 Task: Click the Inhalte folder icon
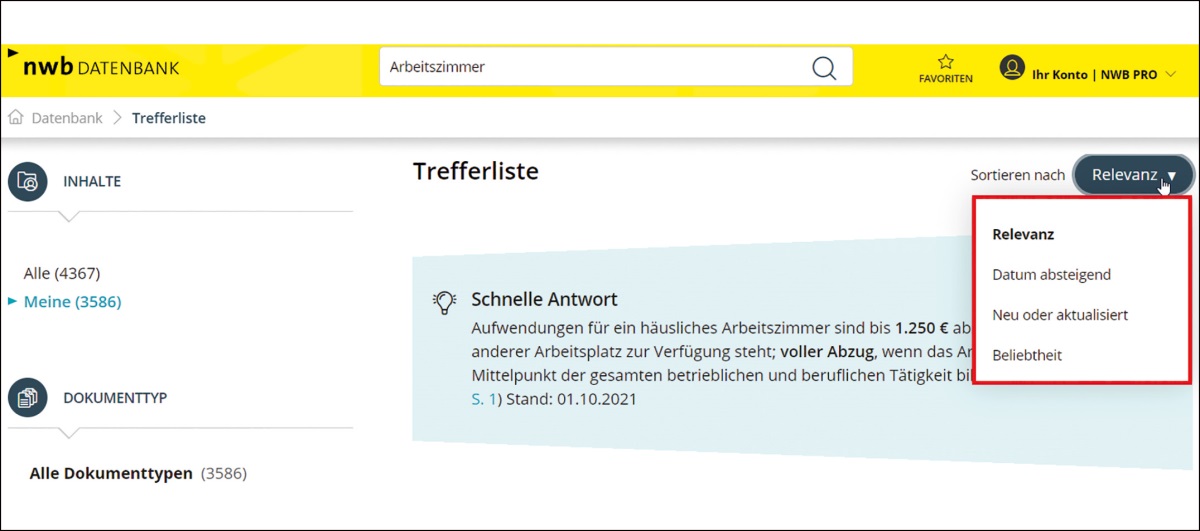[28, 182]
